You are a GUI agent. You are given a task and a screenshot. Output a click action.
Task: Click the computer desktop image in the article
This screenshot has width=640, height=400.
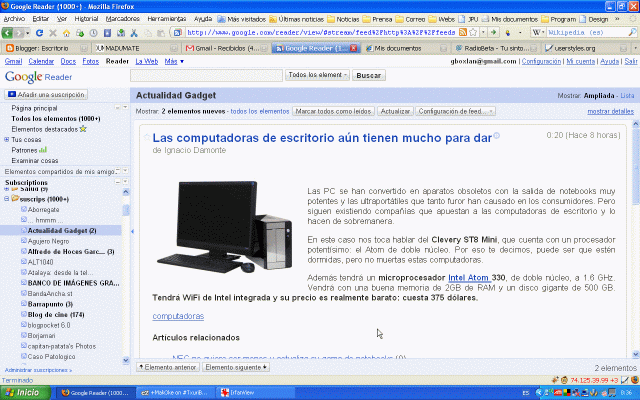pos(224,227)
